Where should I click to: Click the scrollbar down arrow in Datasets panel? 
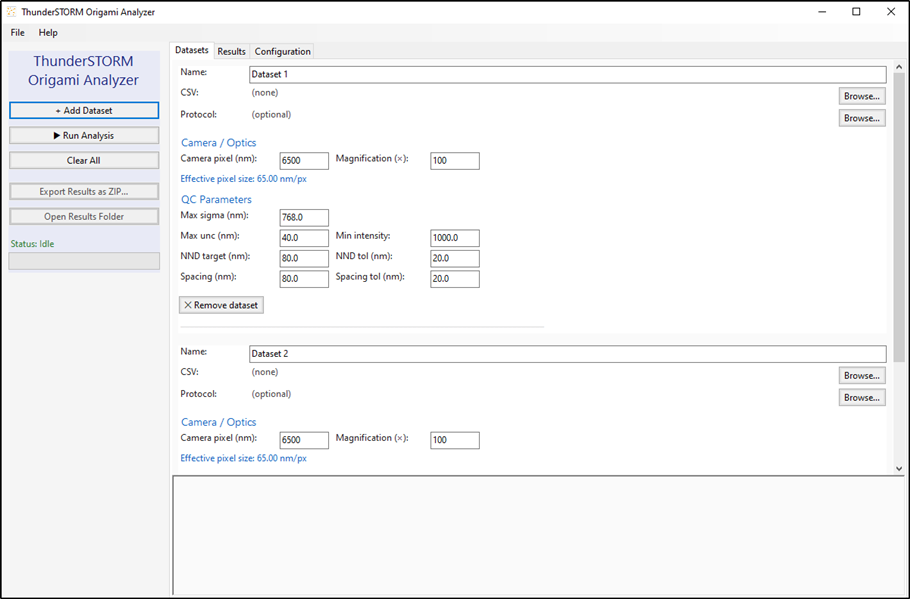(899, 468)
